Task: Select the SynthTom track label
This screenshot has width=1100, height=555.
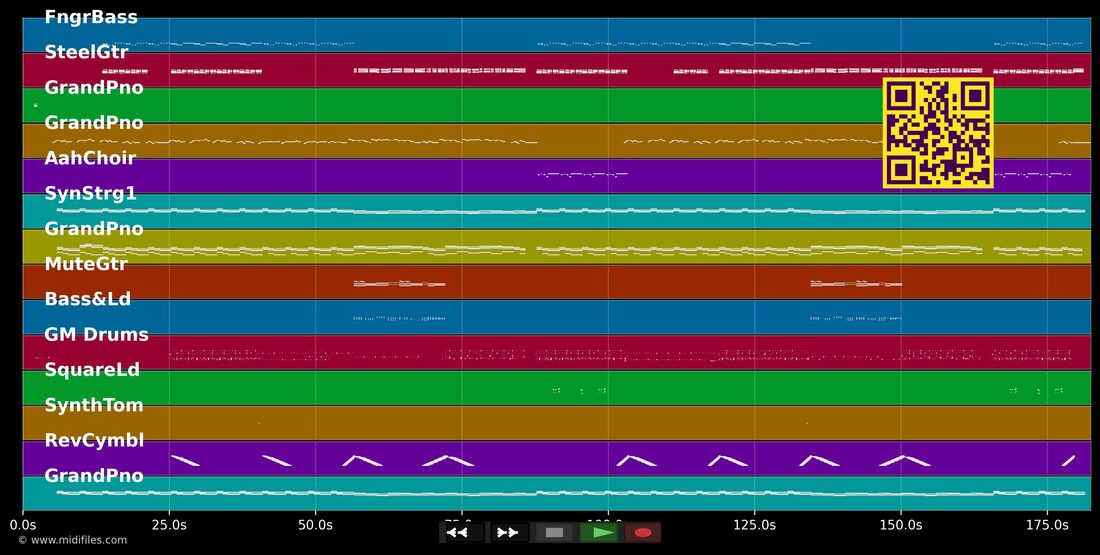Action: coord(94,405)
